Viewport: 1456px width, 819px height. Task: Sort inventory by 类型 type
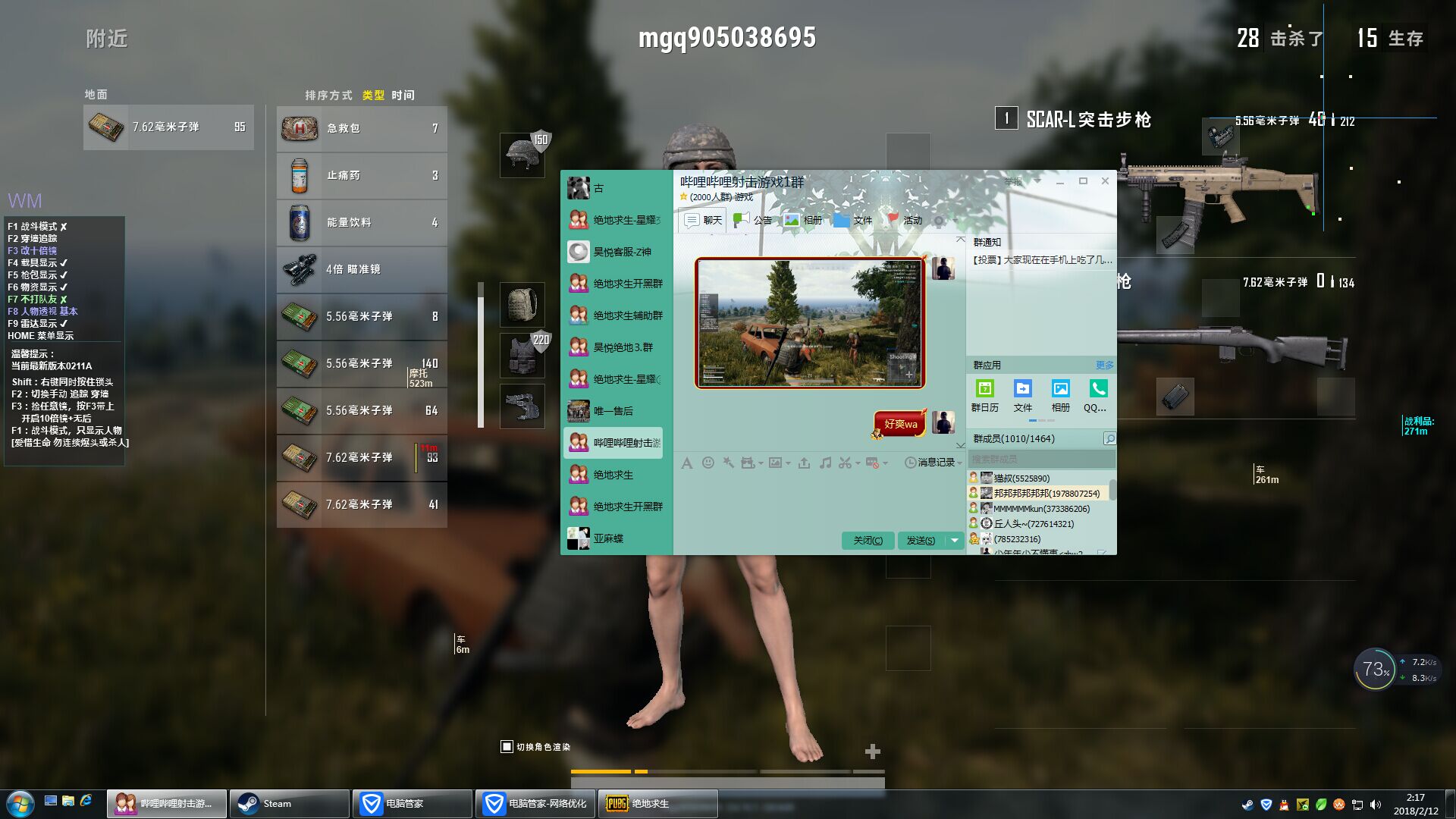[x=373, y=95]
